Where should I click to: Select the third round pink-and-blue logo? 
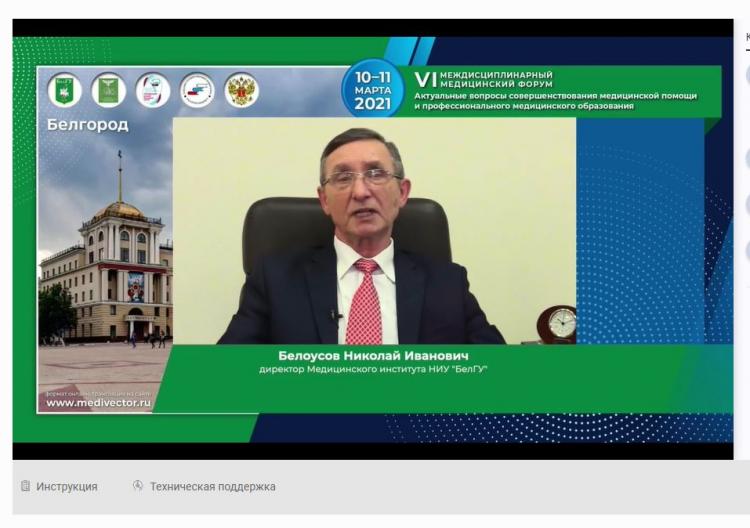point(152,90)
